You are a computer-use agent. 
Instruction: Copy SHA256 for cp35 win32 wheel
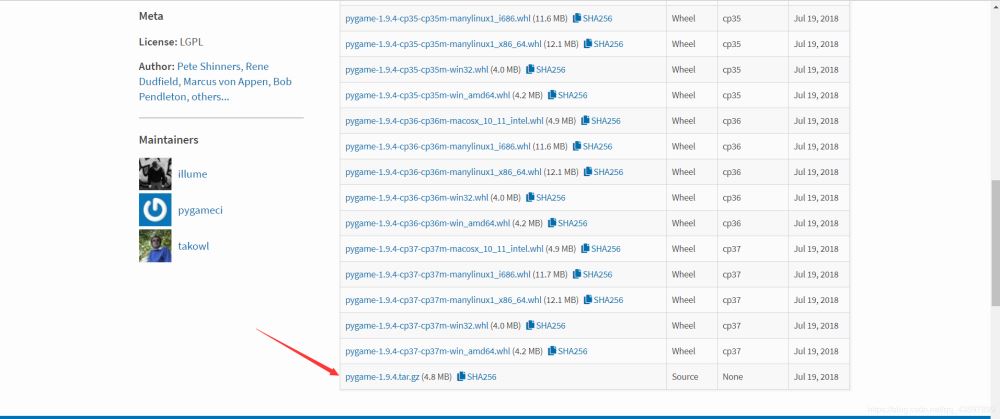[x=545, y=70]
